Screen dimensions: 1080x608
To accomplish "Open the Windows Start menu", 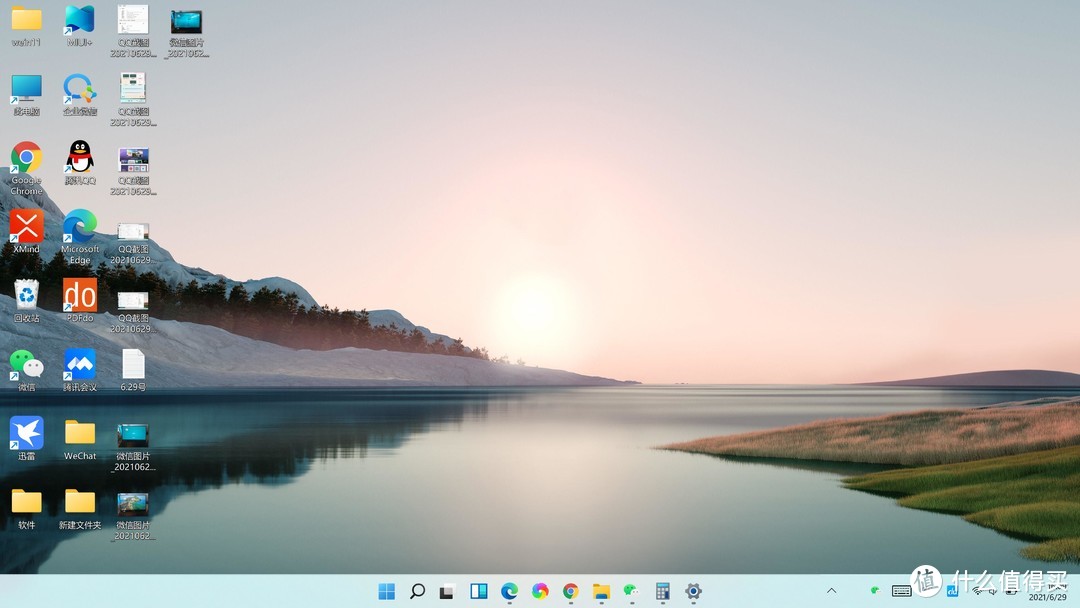I will (387, 591).
